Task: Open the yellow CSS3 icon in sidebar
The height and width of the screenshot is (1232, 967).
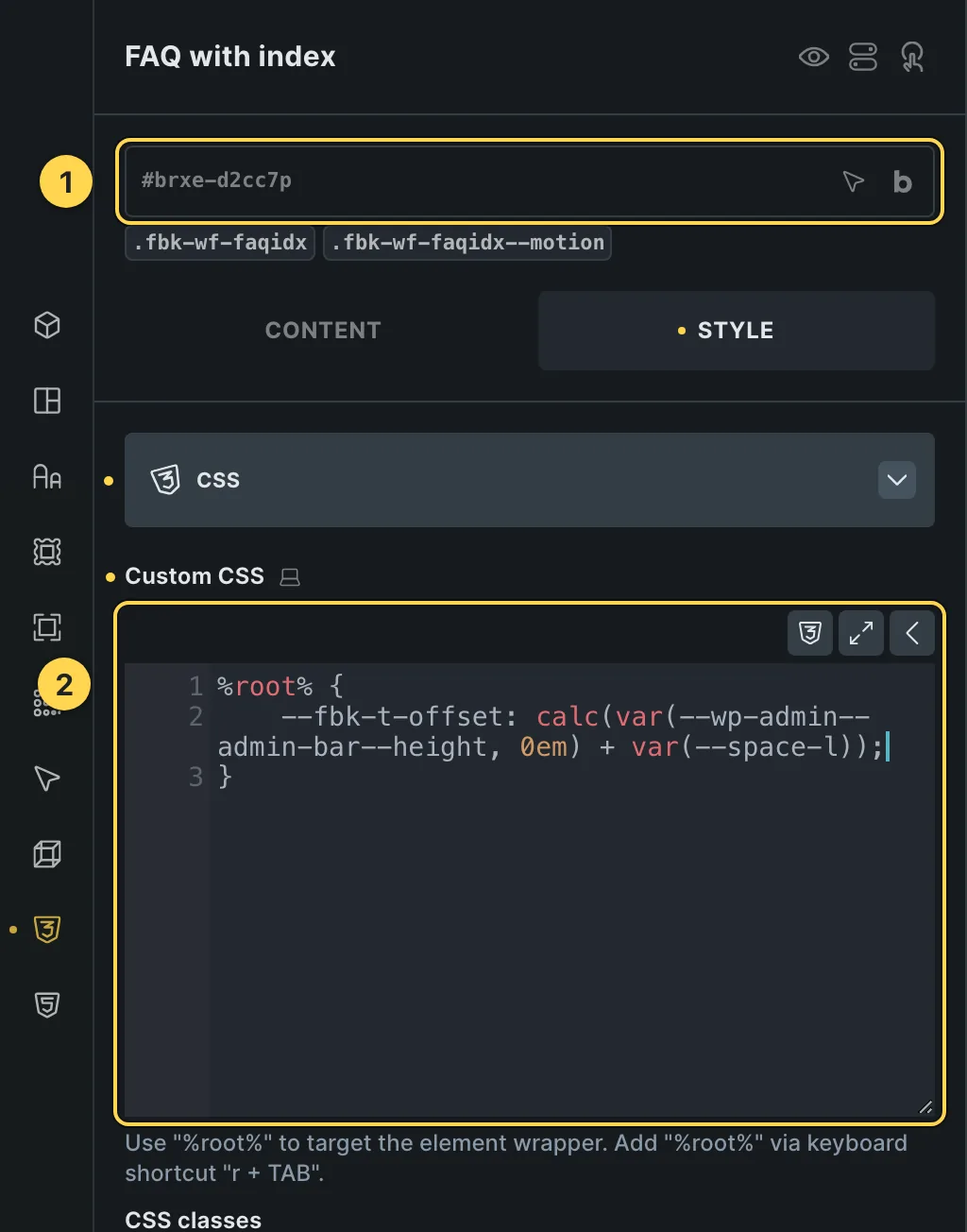Action: point(47,930)
